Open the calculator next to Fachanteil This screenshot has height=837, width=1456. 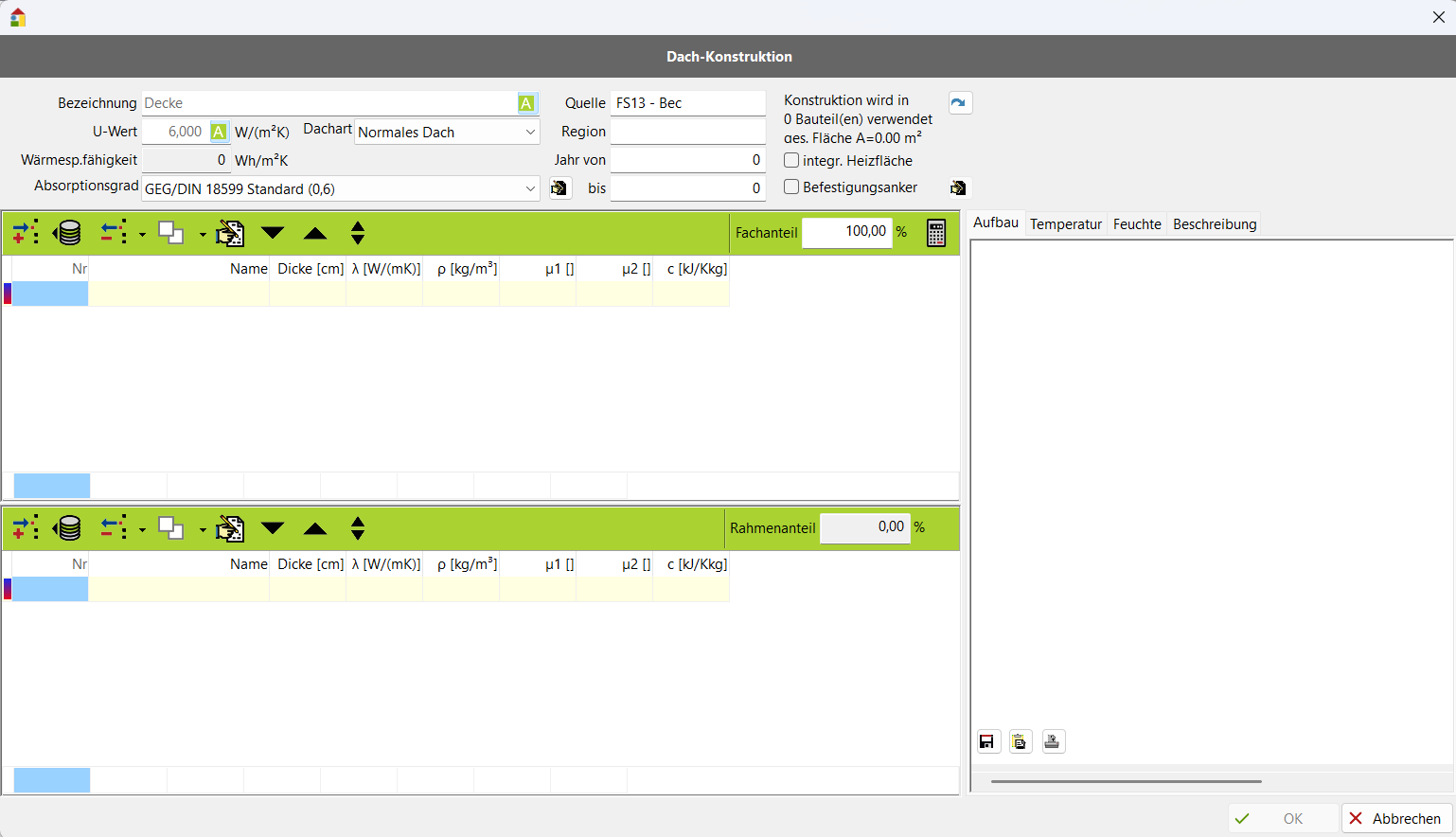tap(935, 233)
